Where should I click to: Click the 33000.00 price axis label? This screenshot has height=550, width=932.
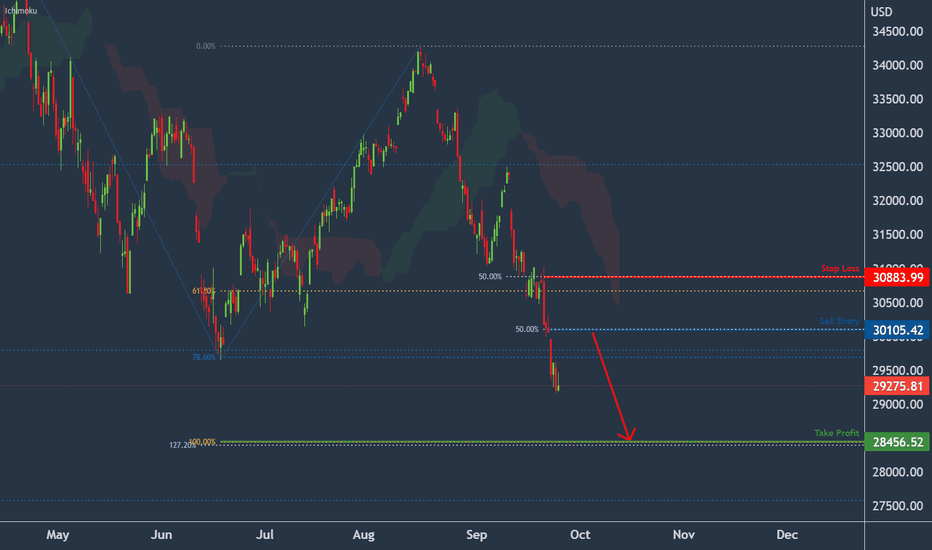[898, 133]
